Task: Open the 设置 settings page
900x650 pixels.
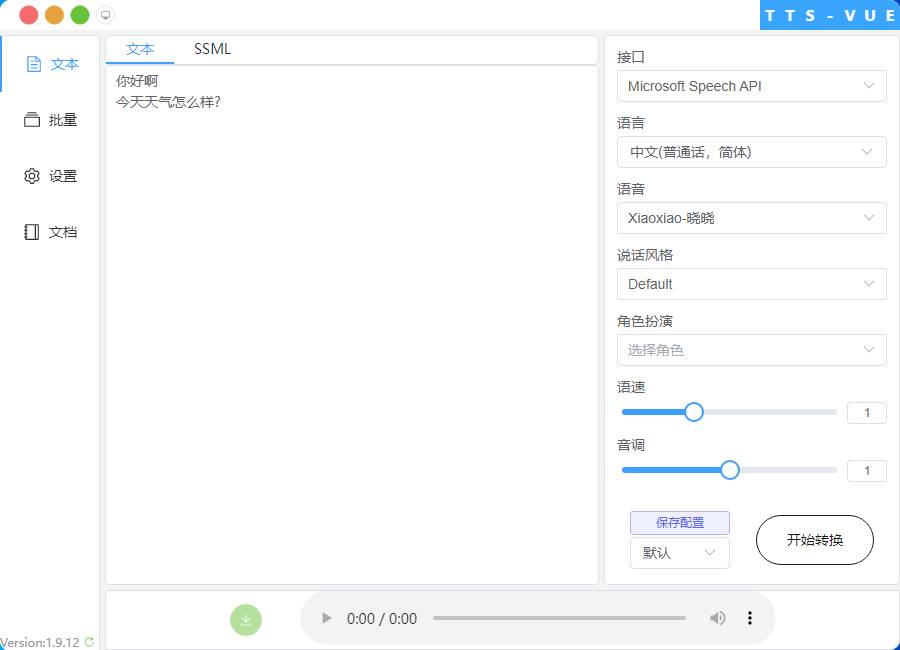Action: pyautogui.click(x=51, y=176)
